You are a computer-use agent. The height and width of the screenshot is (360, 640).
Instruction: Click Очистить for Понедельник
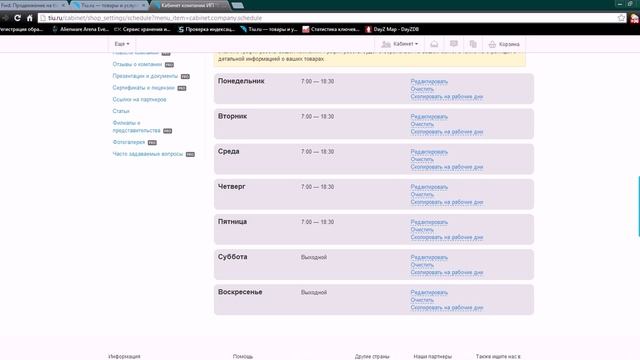(422, 89)
